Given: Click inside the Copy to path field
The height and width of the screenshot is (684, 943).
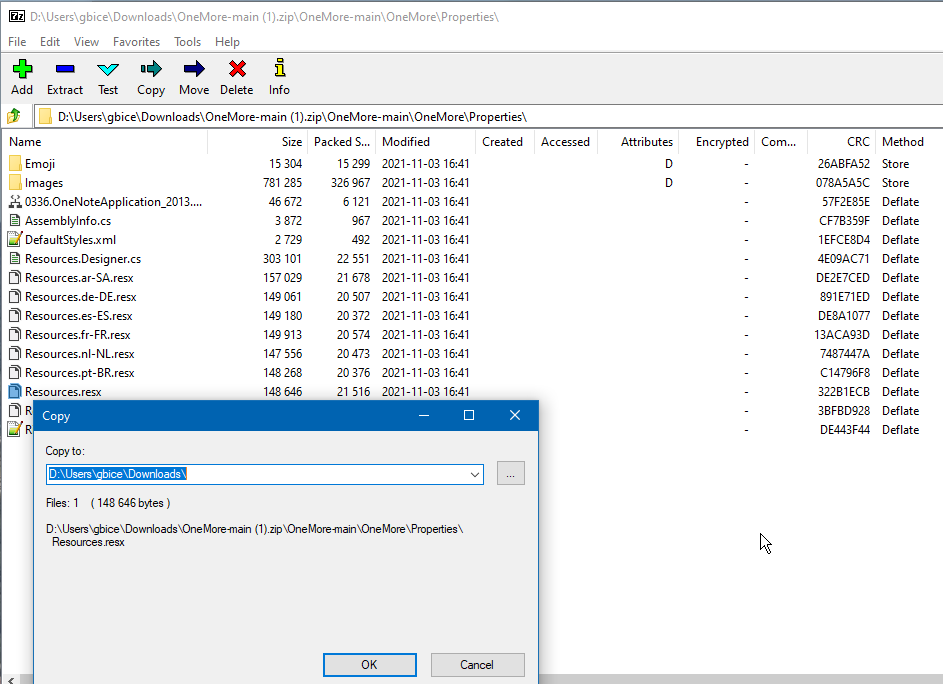Looking at the screenshot, I should click(250, 473).
